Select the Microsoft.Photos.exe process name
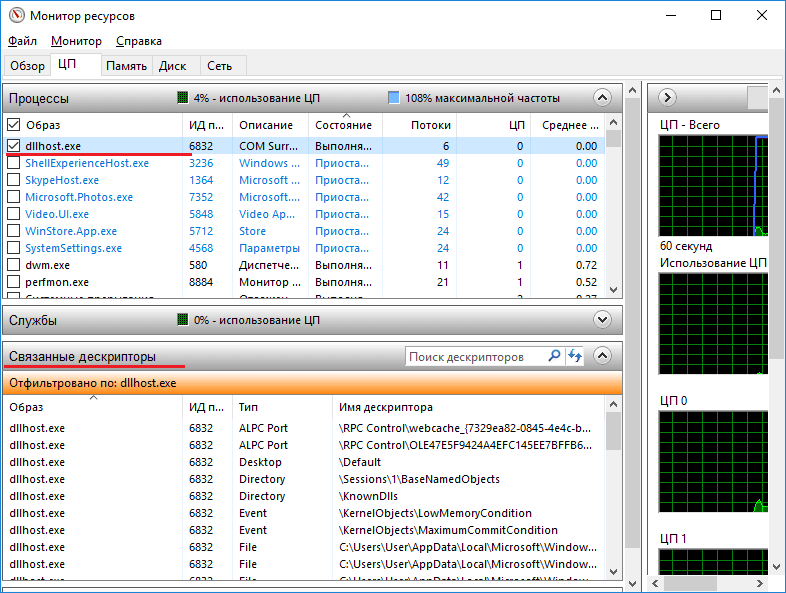Screen dimensions: 786x593 tap(79, 197)
